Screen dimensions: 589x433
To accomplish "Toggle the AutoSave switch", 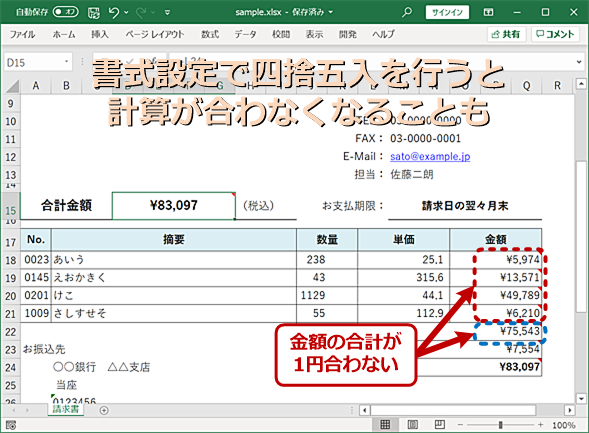I will click(x=65, y=12).
